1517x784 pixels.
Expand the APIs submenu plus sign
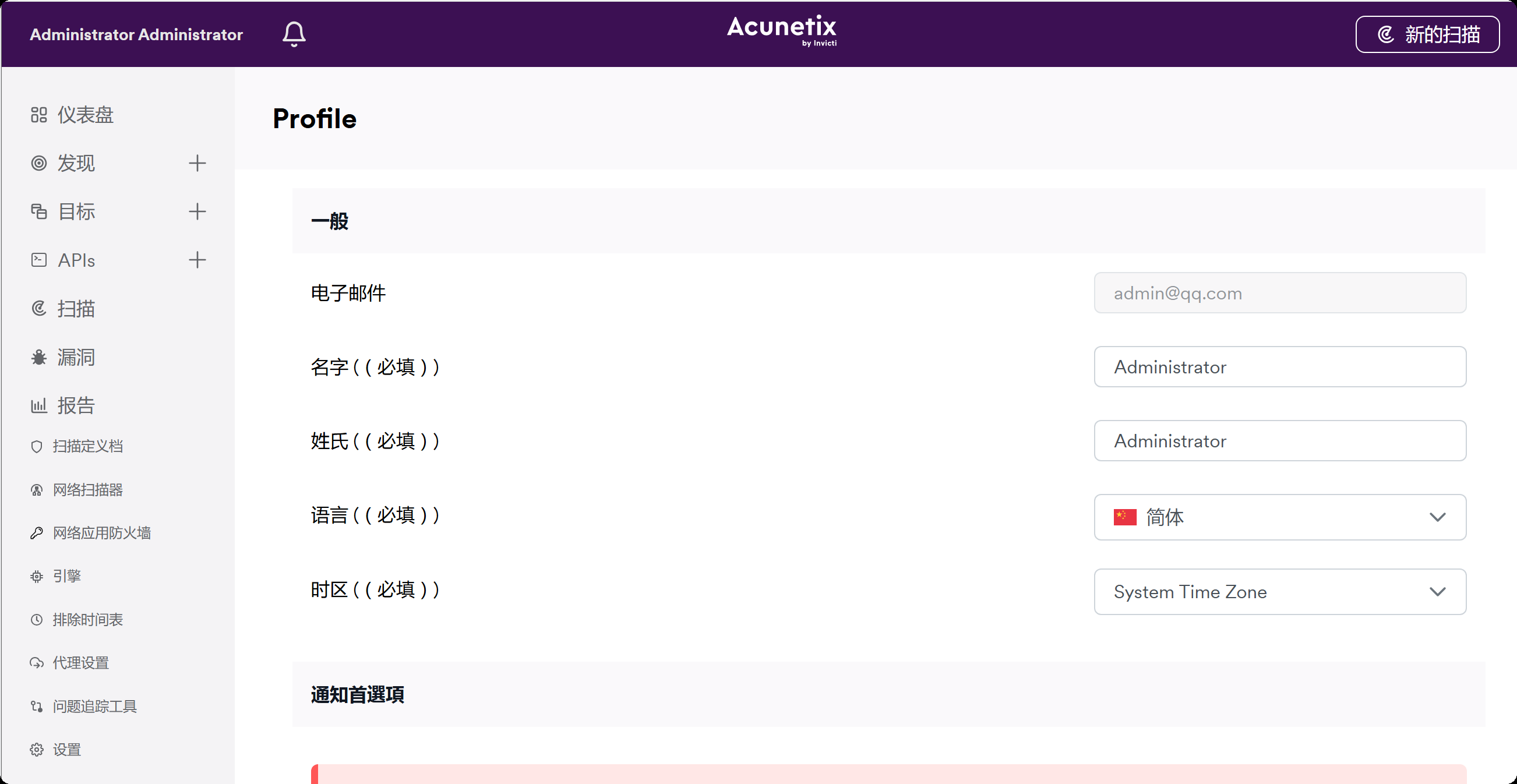[x=197, y=260]
